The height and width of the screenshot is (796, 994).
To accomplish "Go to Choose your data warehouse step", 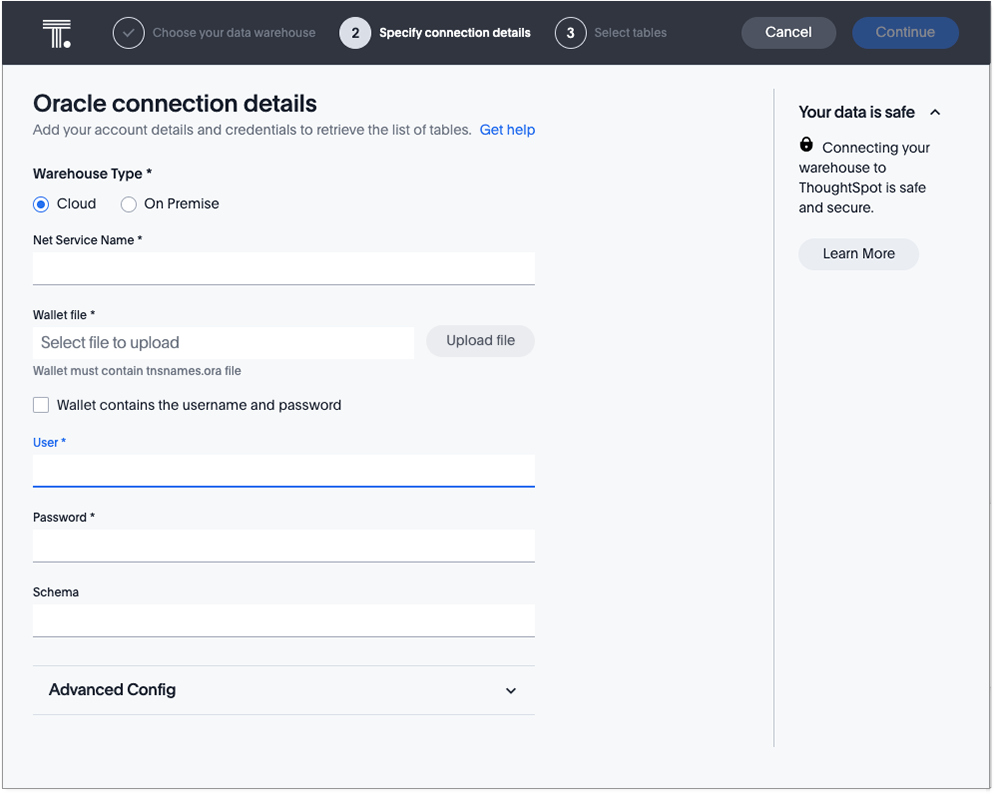I will 233,33.
